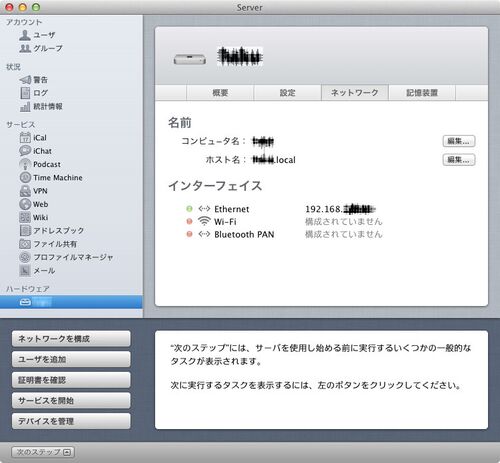Screen dimensions: 500x463
Task: Select Time Machine text in sidebar
Action: 58,178
